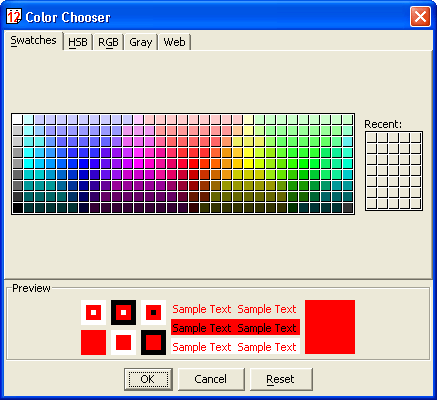Open the Web tab
The image size is (437, 400).
tap(174, 42)
